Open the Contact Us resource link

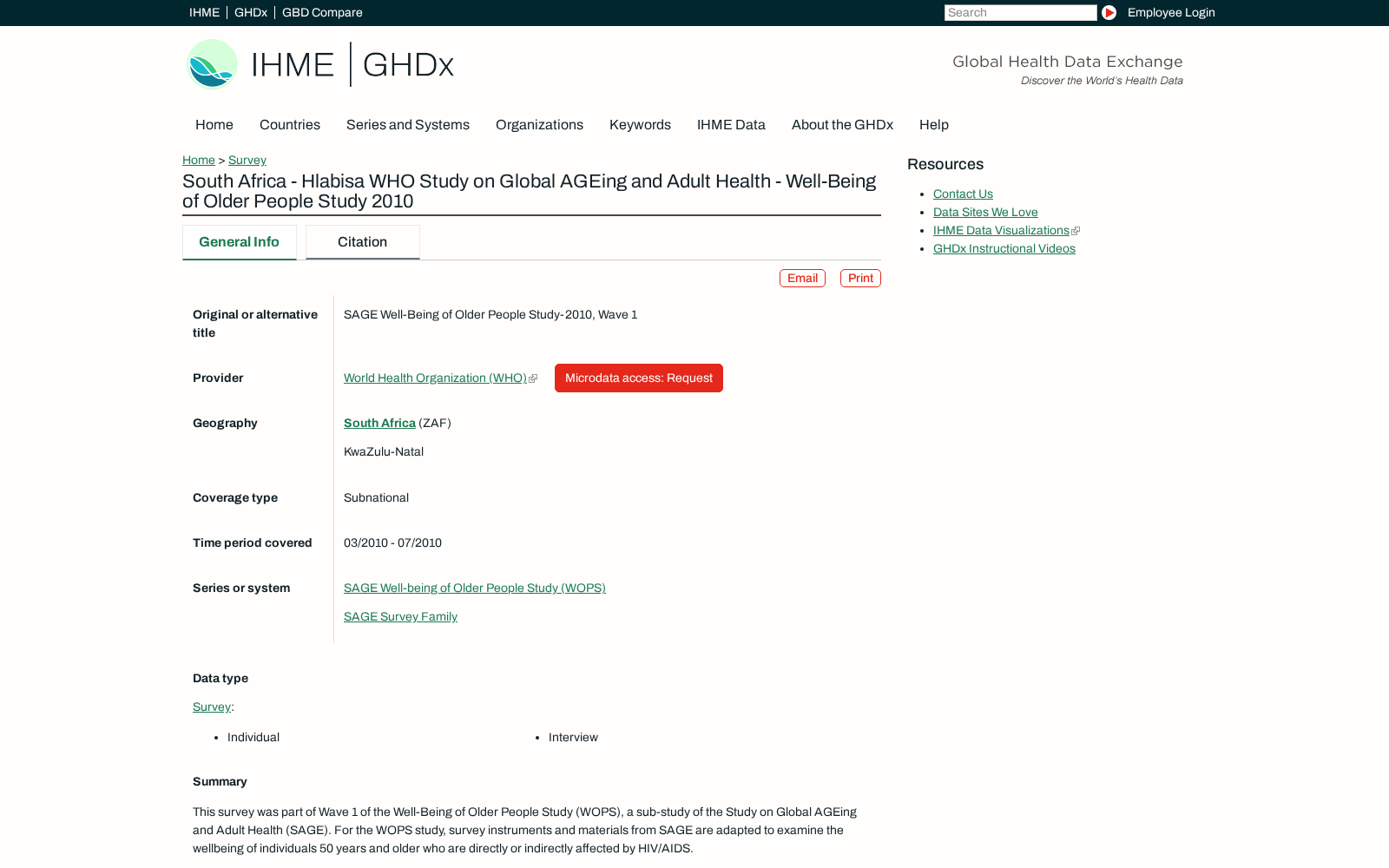click(x=963, y=194)
